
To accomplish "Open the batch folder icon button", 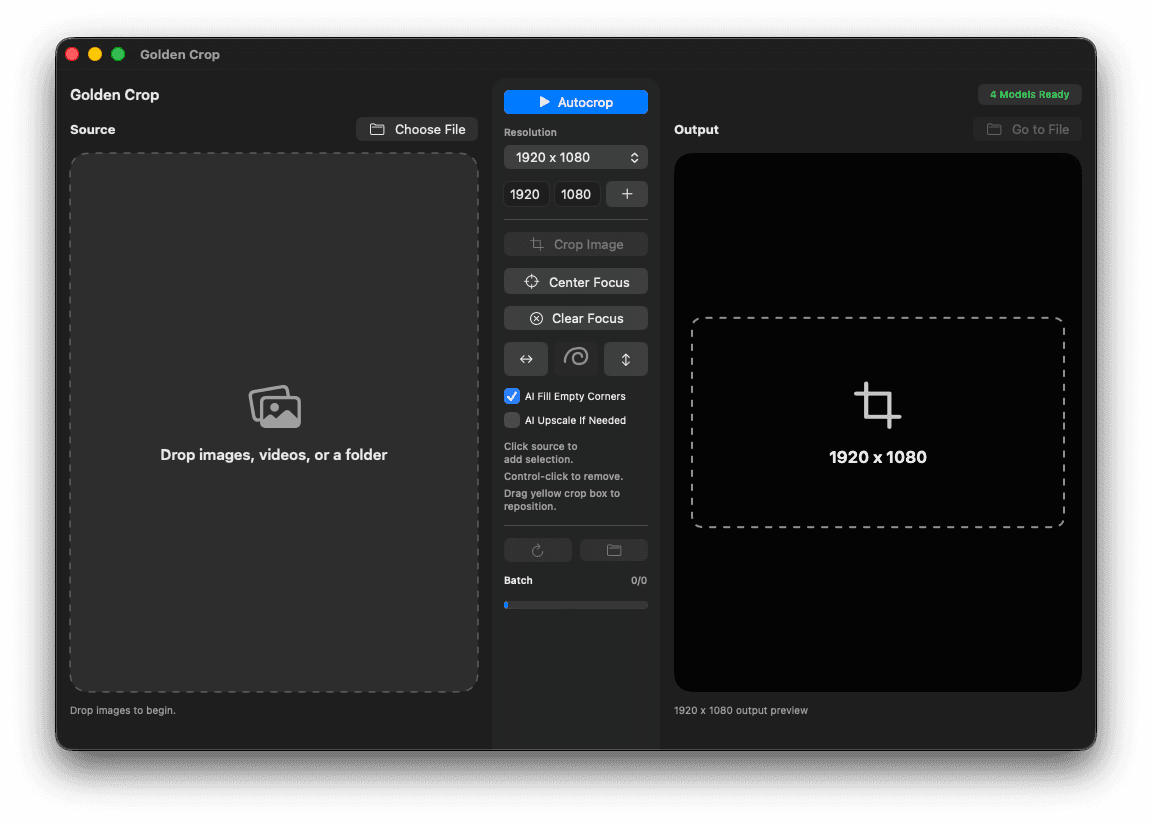I will coord(614,550).
